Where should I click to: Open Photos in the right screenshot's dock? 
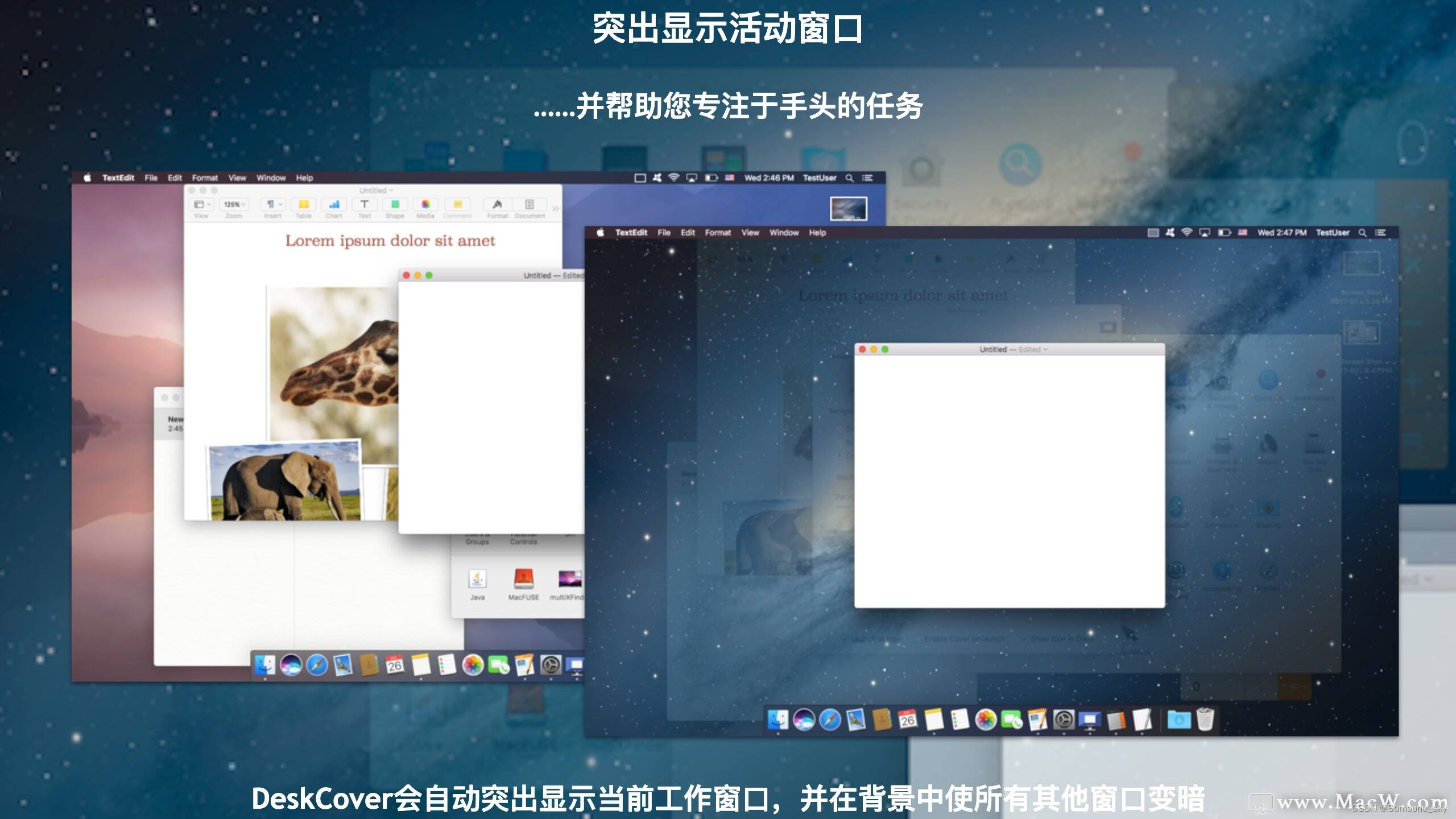tap(986, 720)
